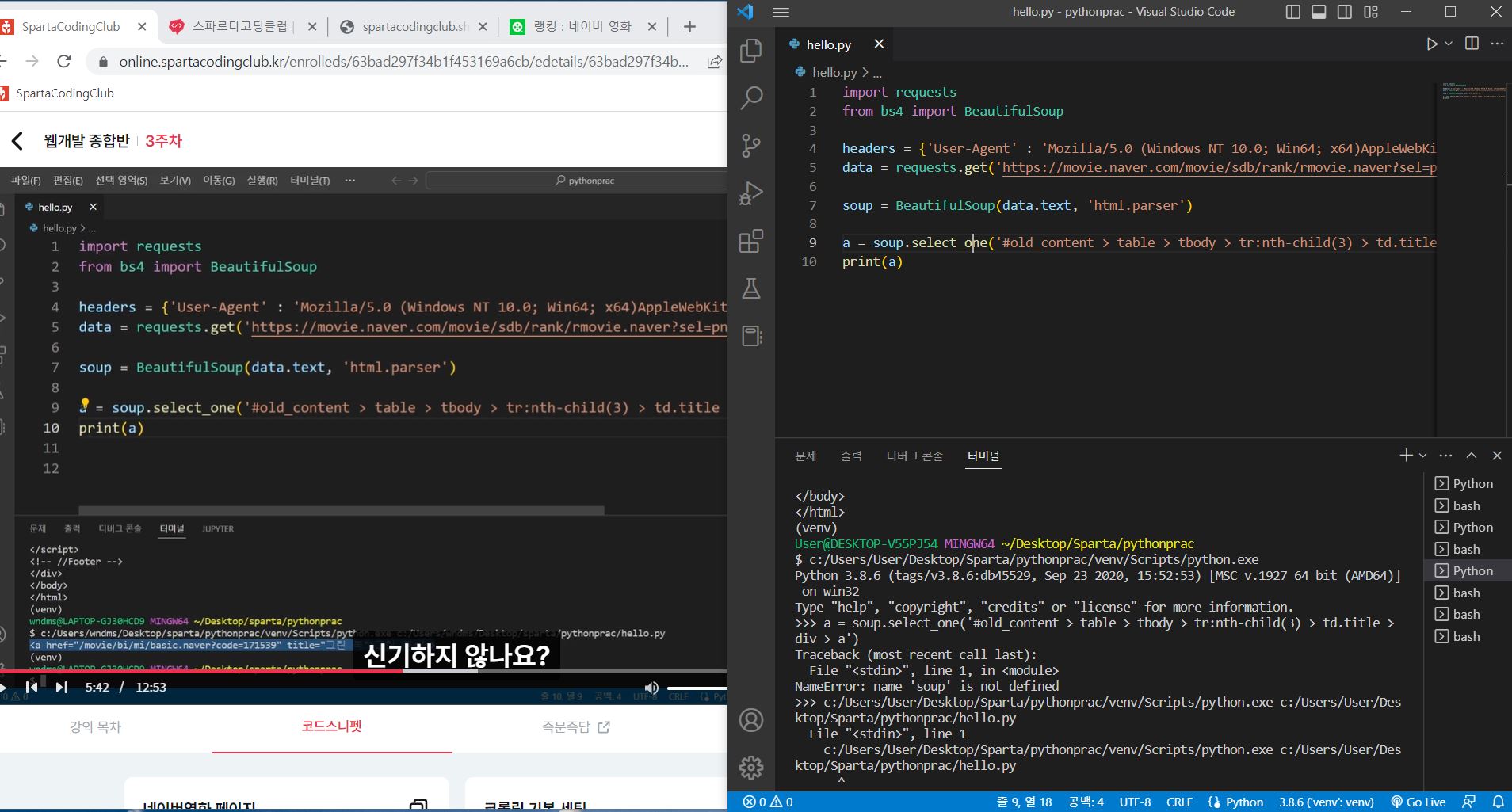Switch to the 문제 panel tab
Image resolution: width=1512 pixels, height=812 pixels.
(x=805, y=456)
